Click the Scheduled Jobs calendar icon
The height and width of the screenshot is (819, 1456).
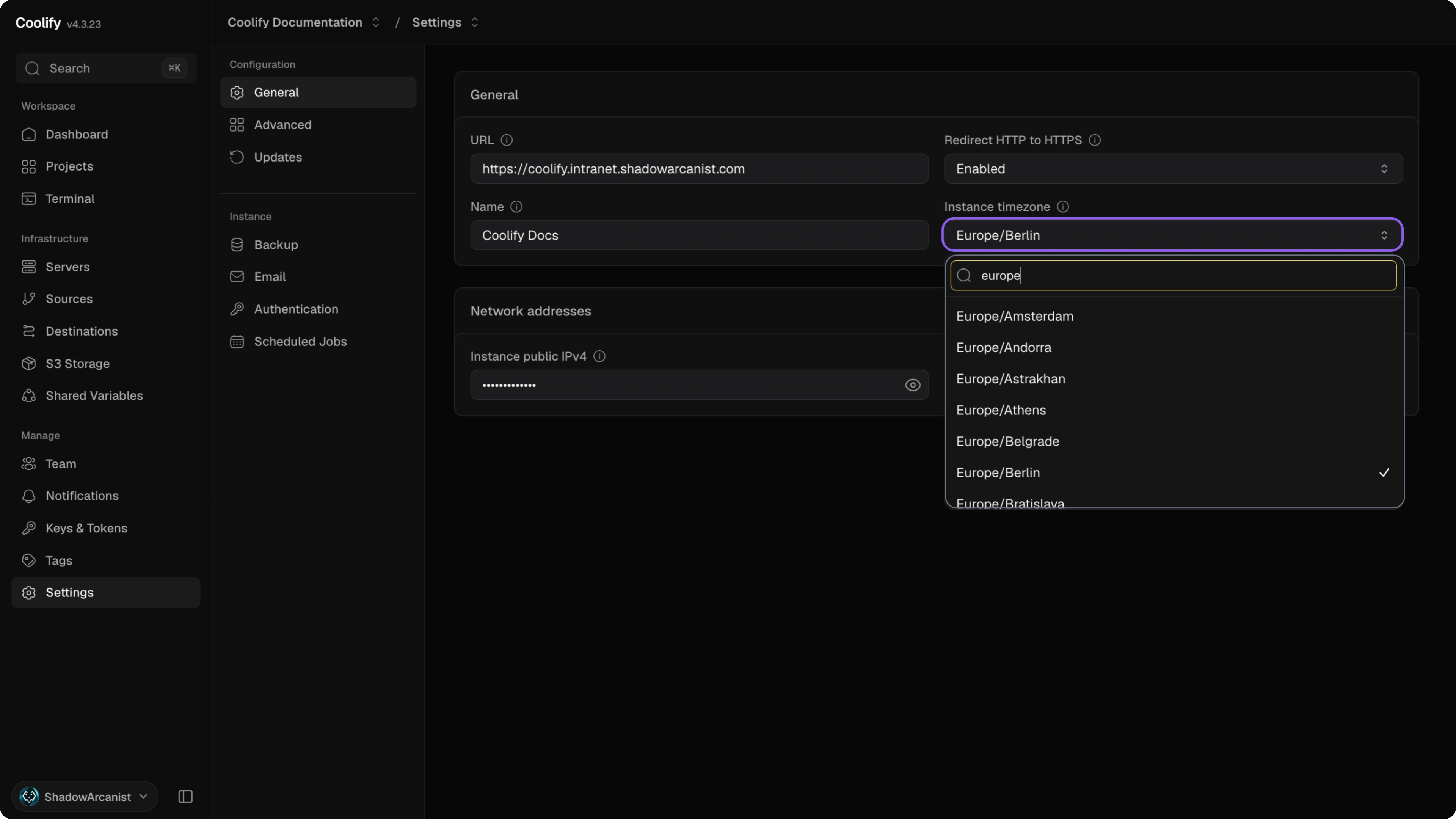[237, 341]
